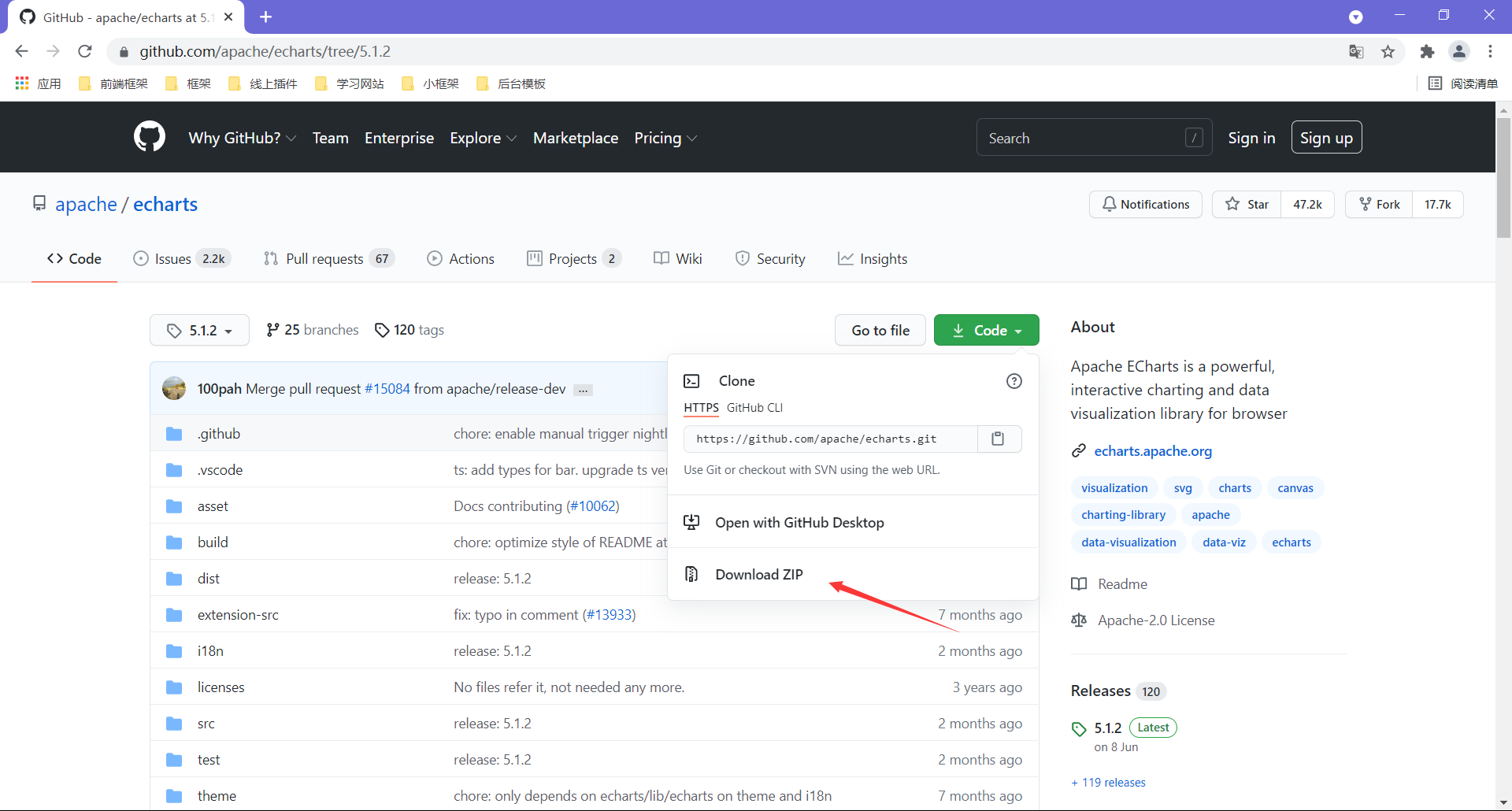The height and width of the screenshot is (811, 1512).
Task: Select the Code repository tab
Action: [x=75, y=259]
